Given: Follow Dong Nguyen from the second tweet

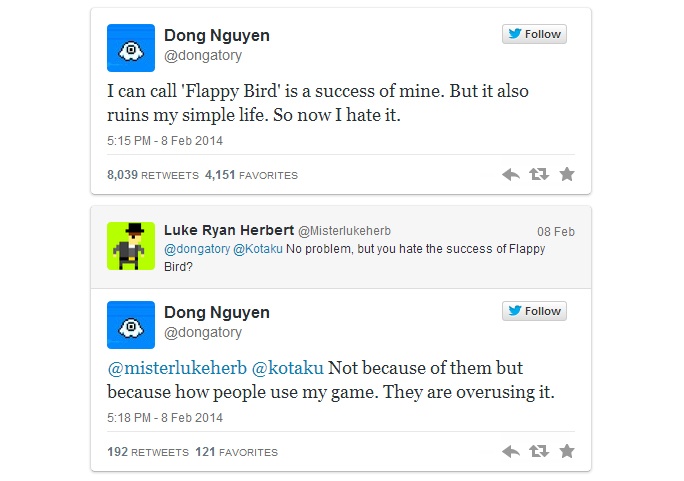Looking at the screenshot, I should point(534,311).
